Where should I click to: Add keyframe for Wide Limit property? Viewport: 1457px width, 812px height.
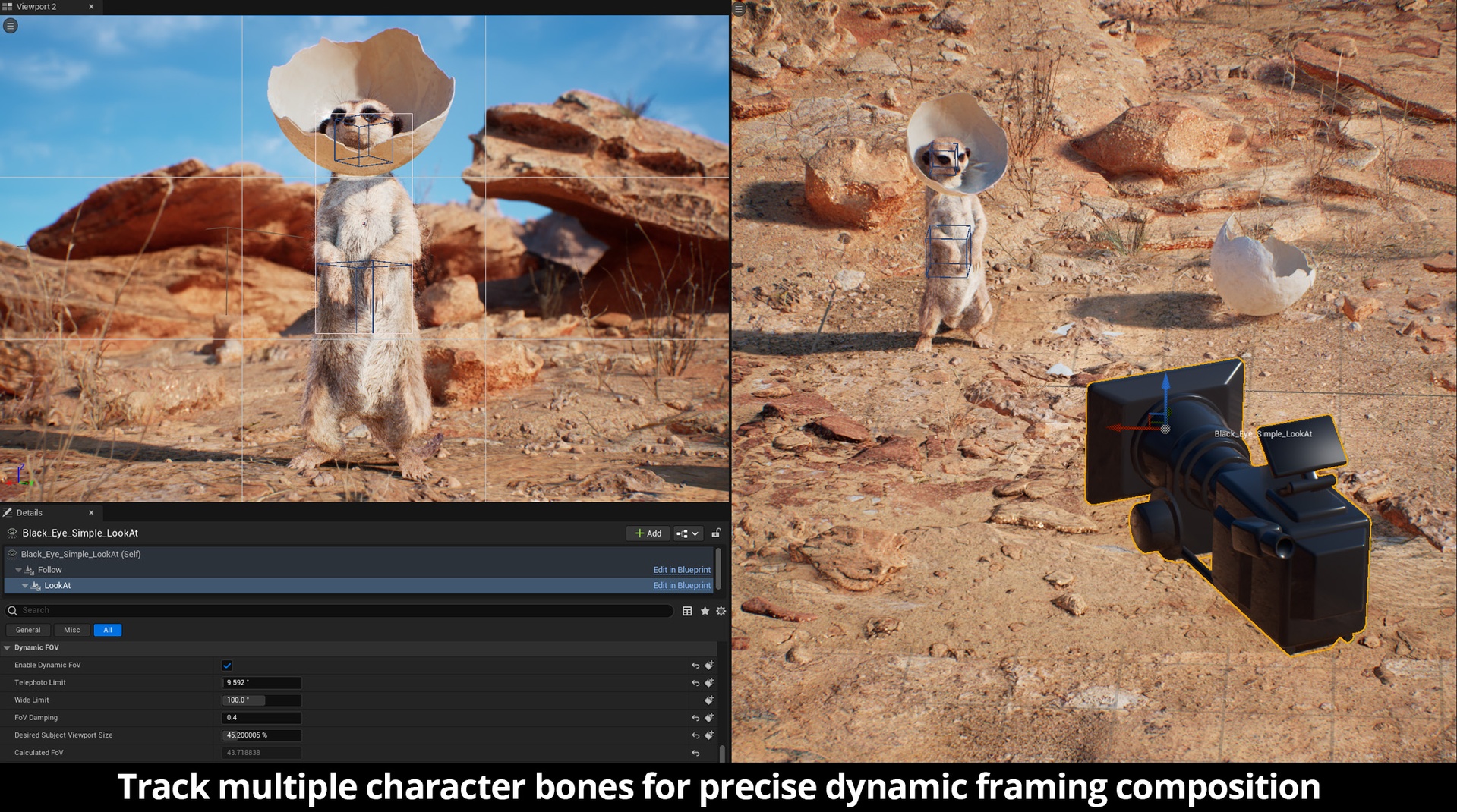(x=709, y=700)
